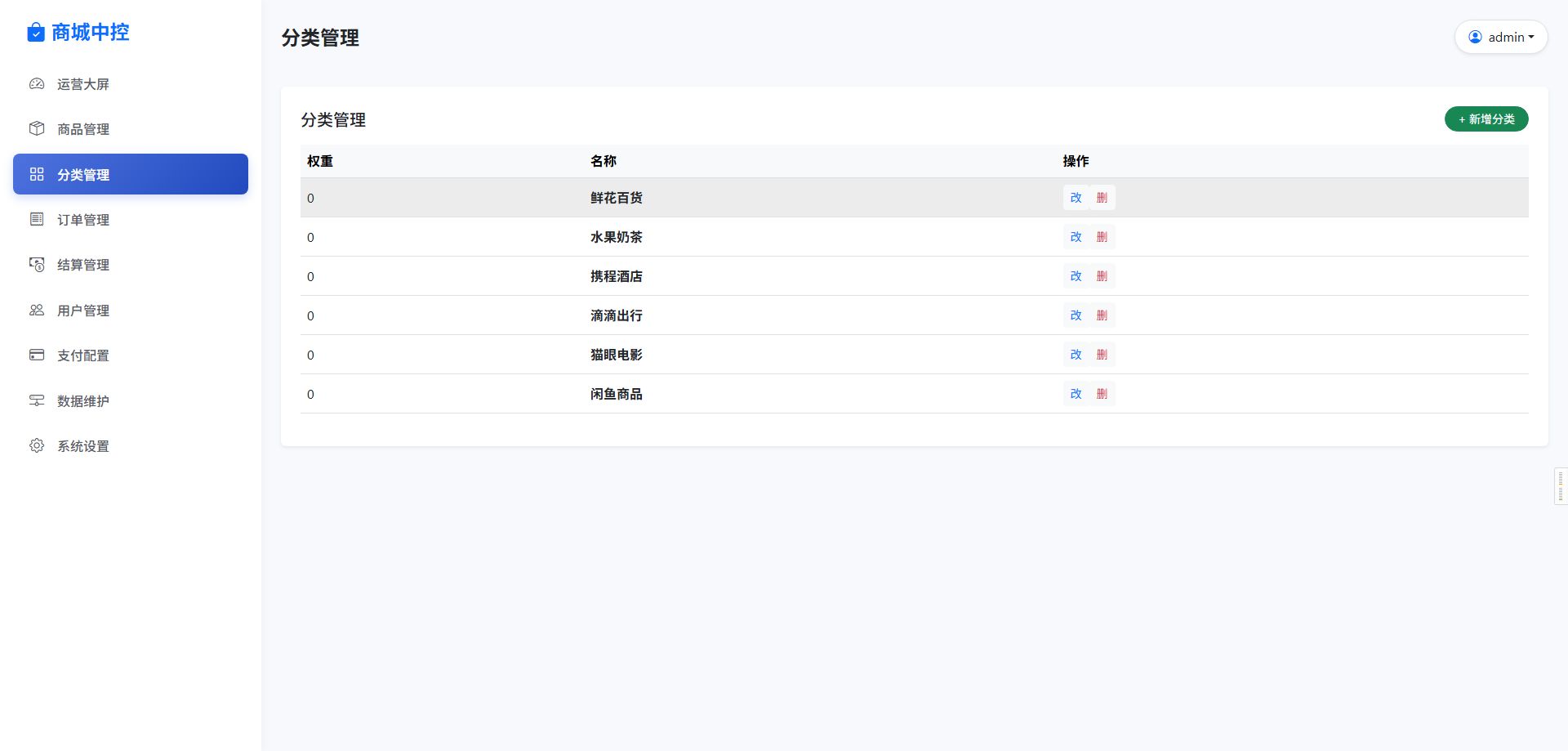
Task: Click the 订单管理 list icon
Action: click(x=37, y=219)
